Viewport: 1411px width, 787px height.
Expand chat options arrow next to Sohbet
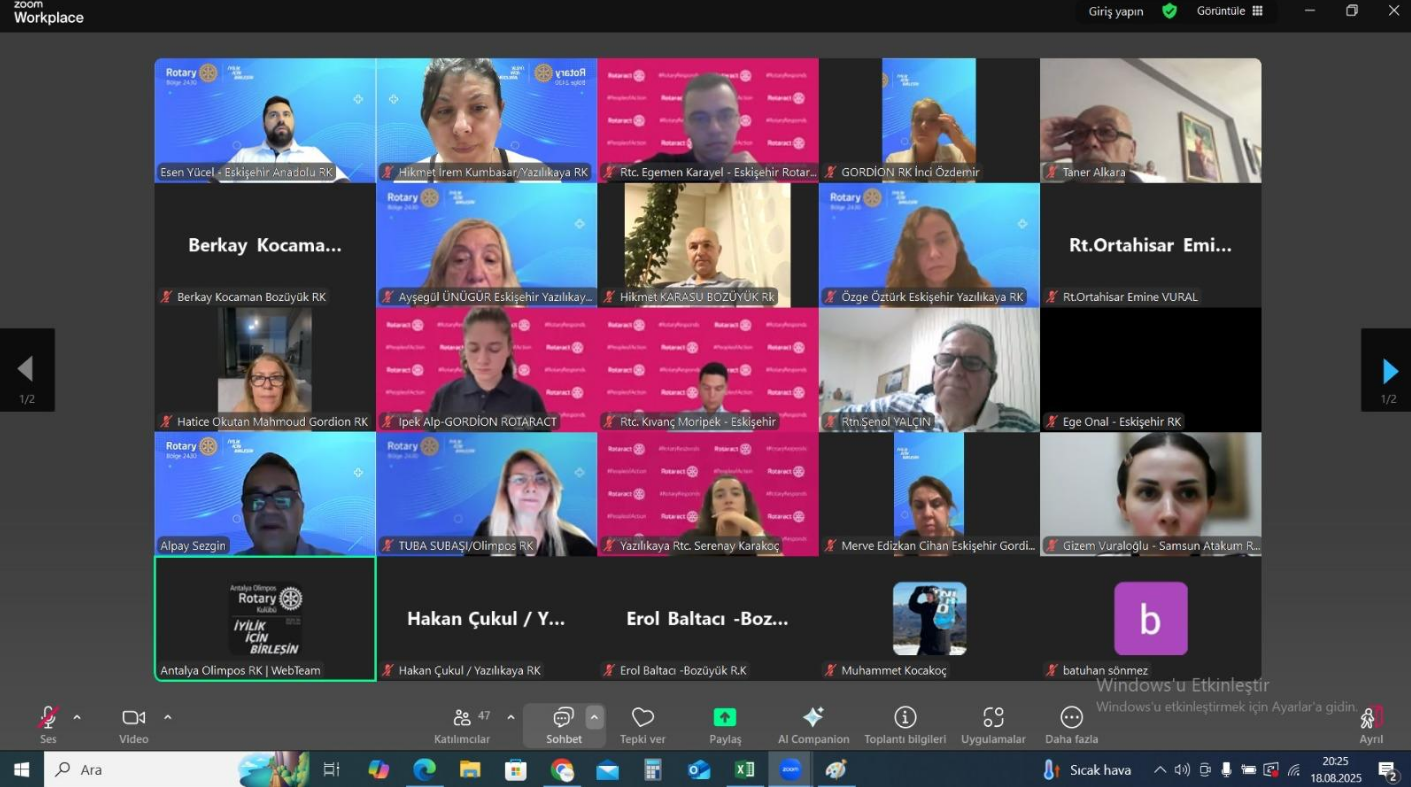point(594,717)
